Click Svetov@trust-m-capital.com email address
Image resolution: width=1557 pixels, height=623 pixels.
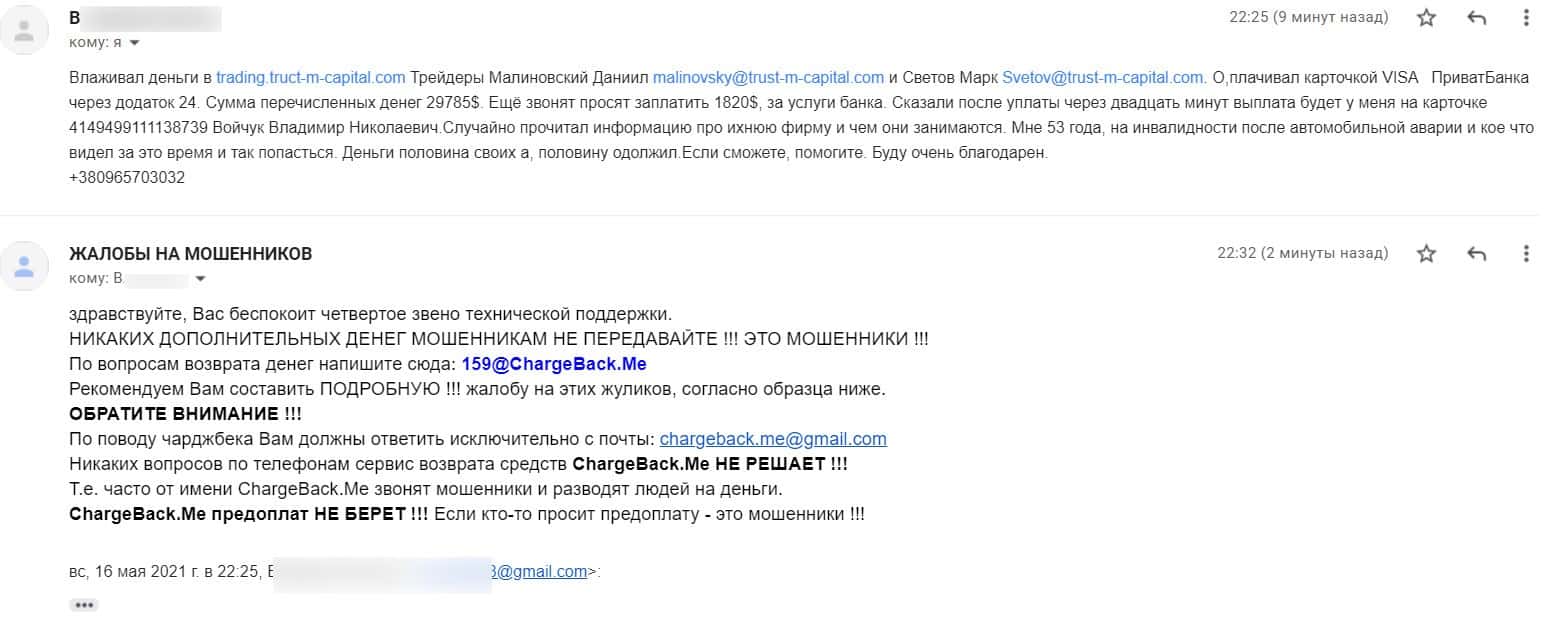click(1103, 77)
